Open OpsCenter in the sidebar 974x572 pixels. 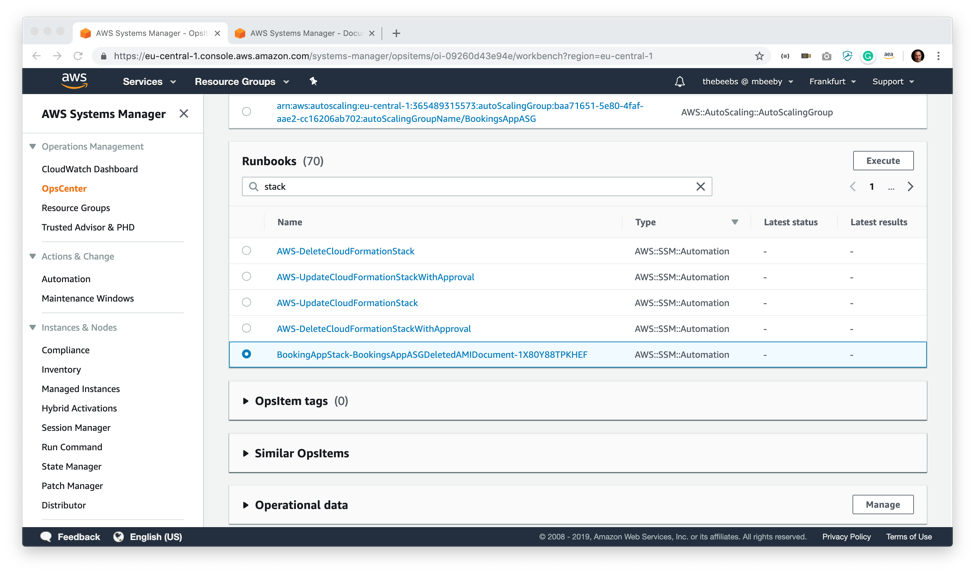tap(64, 188)
